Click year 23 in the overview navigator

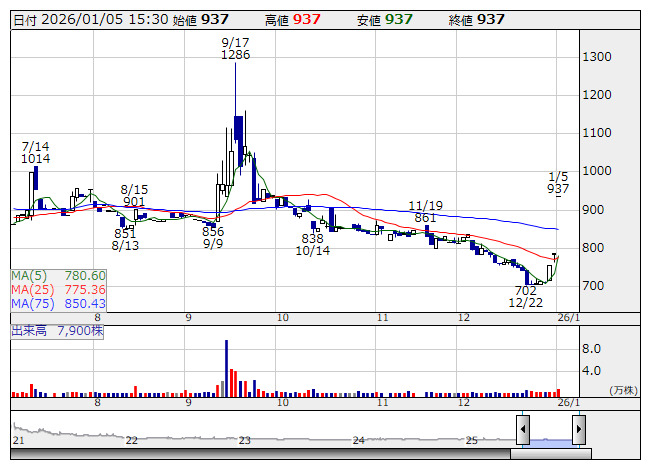(x=244, y=440)
